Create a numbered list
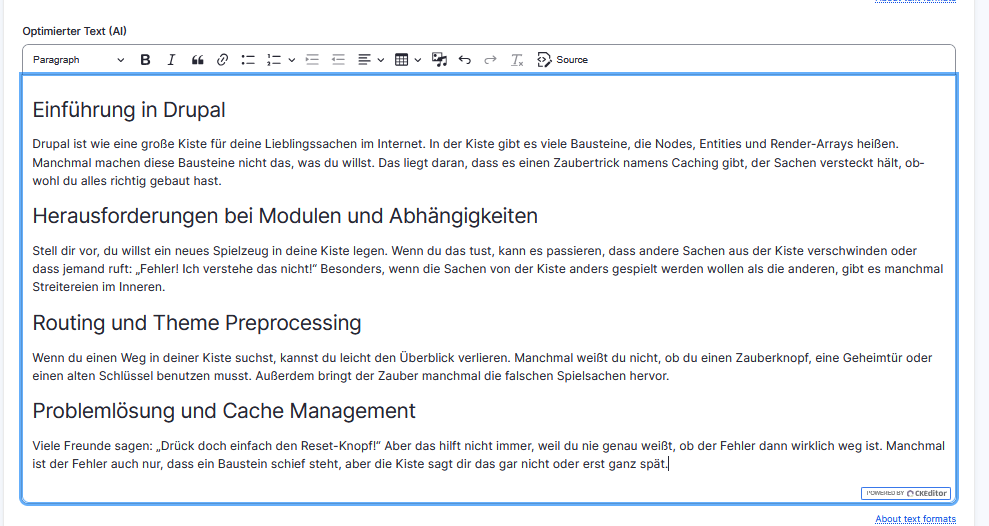This screenshot has width=989, height=526. pos(274,60)
